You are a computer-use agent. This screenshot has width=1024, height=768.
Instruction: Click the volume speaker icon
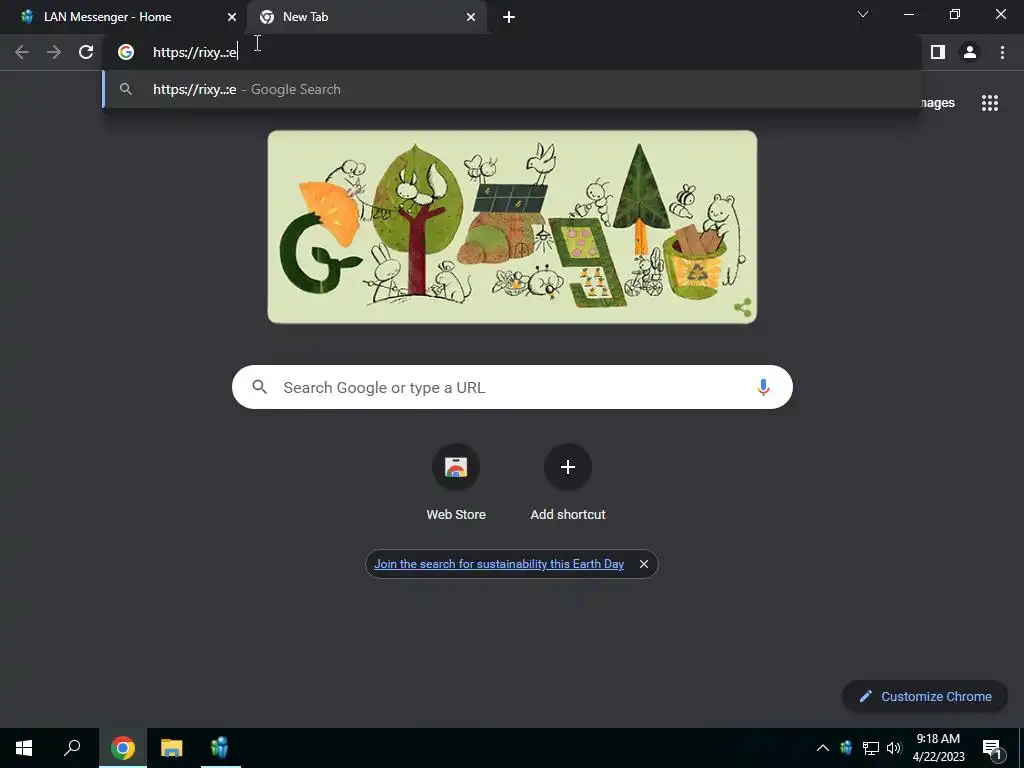pyautogui.click(x=894, y=748)
